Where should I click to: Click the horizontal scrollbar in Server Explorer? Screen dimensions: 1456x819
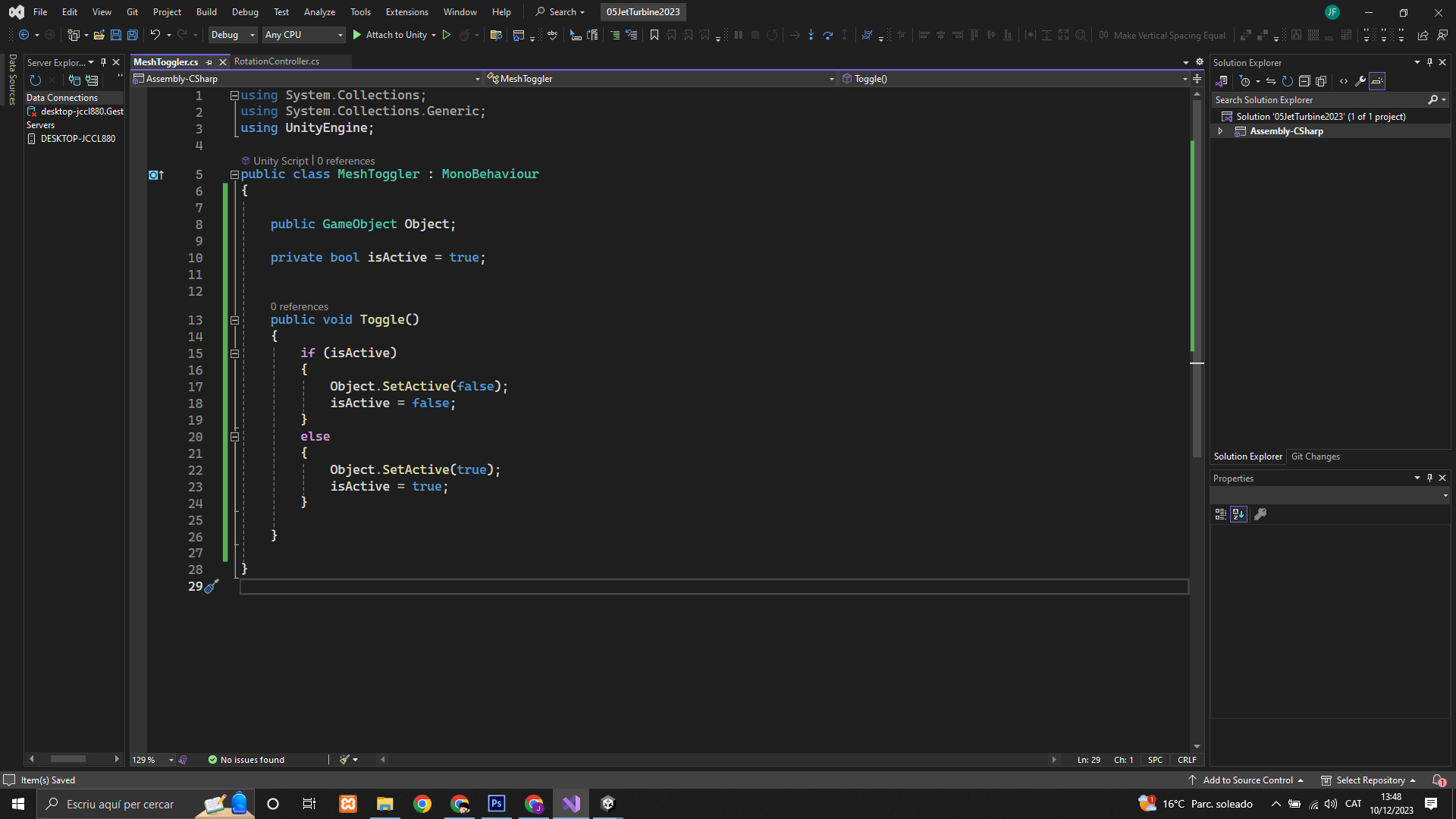(x=68, y=759)
